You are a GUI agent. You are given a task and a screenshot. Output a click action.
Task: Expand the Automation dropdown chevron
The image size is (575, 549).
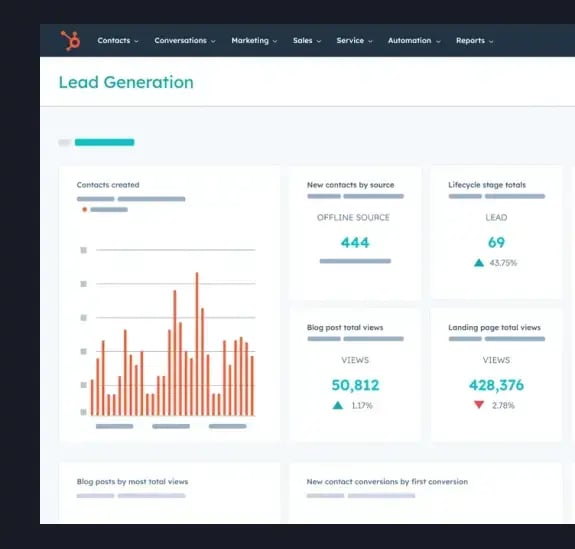click(x=438, y=41)
